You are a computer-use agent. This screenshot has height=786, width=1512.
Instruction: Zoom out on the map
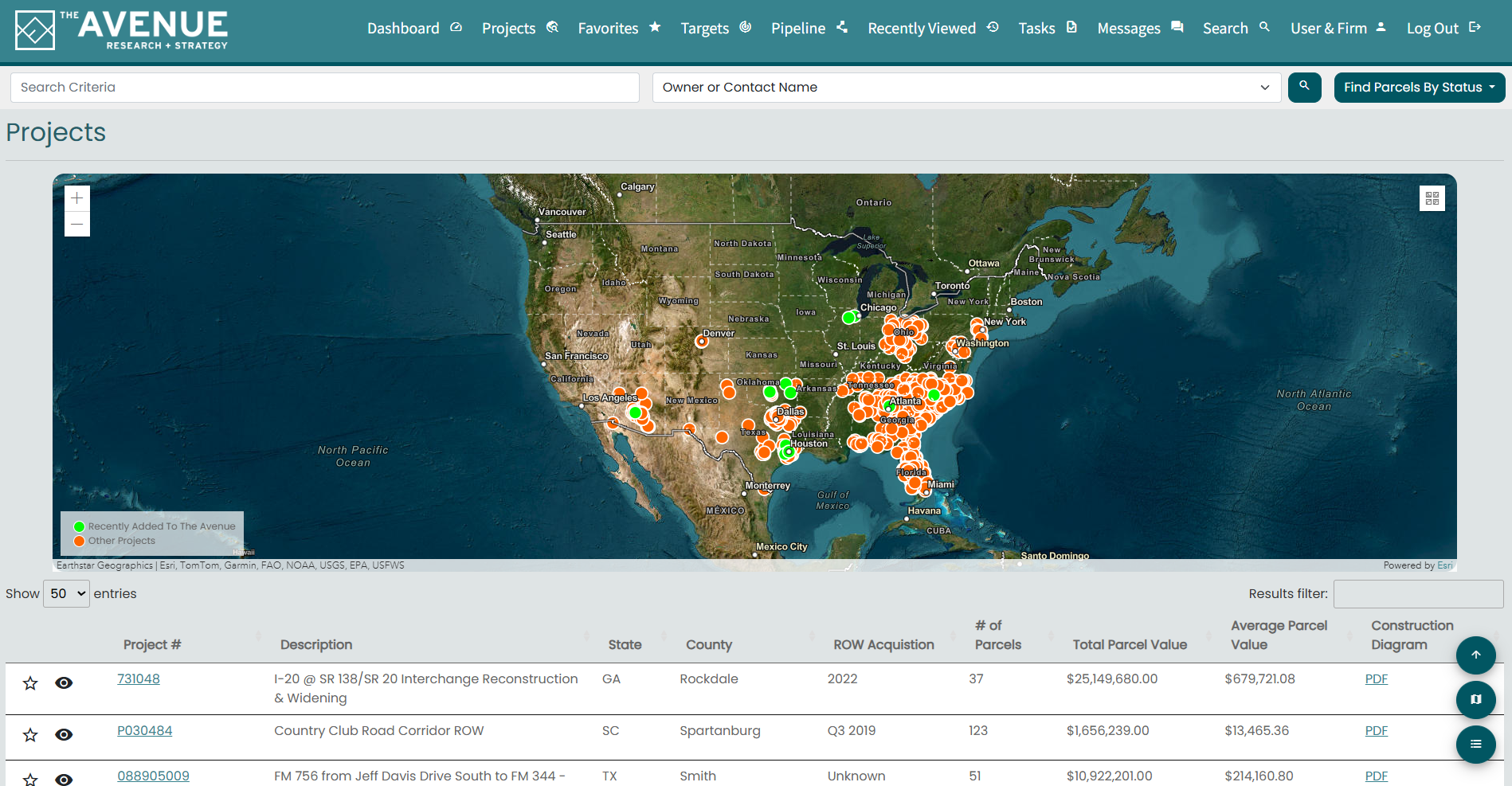point(77,224)
